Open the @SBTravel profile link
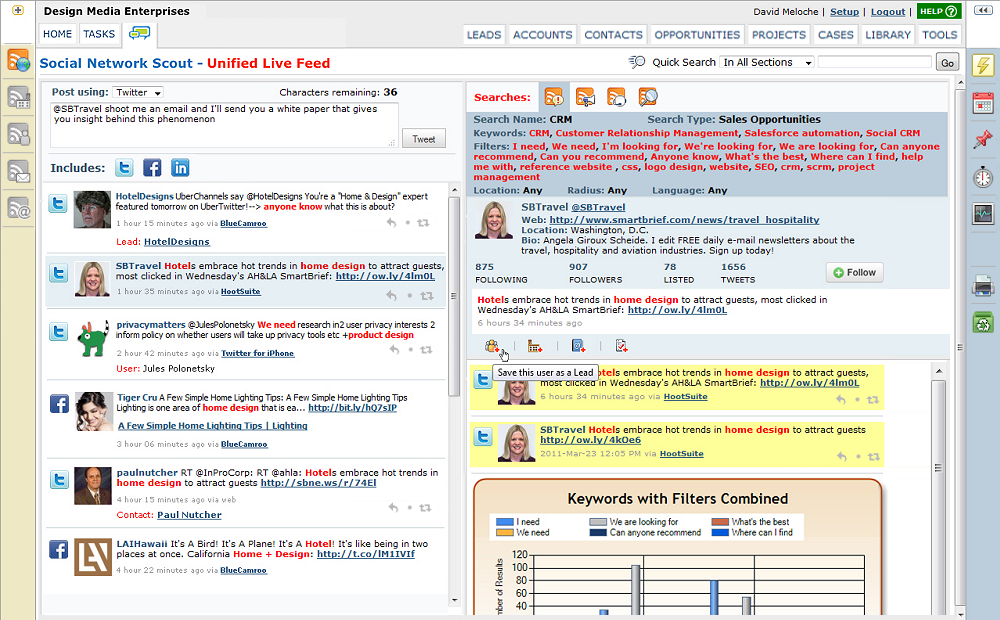1000x620 pixels. [598, 207]
